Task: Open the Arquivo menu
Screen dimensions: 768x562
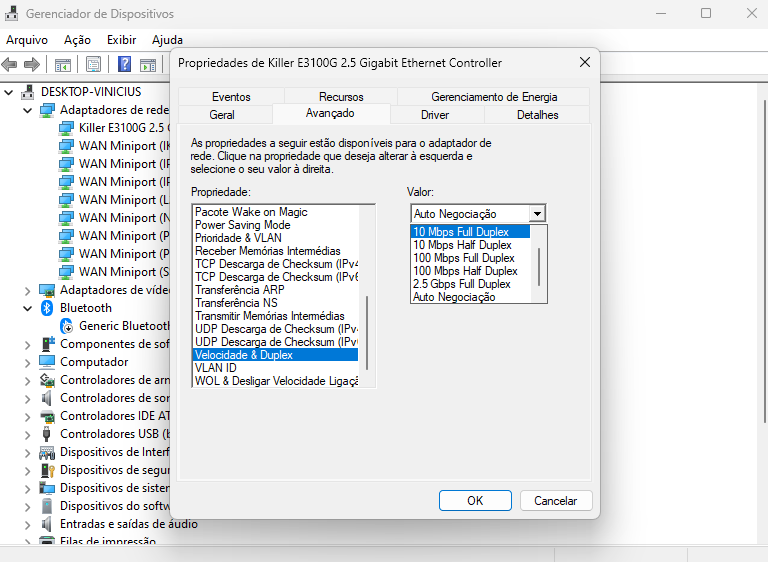Action: click(27, 40)
